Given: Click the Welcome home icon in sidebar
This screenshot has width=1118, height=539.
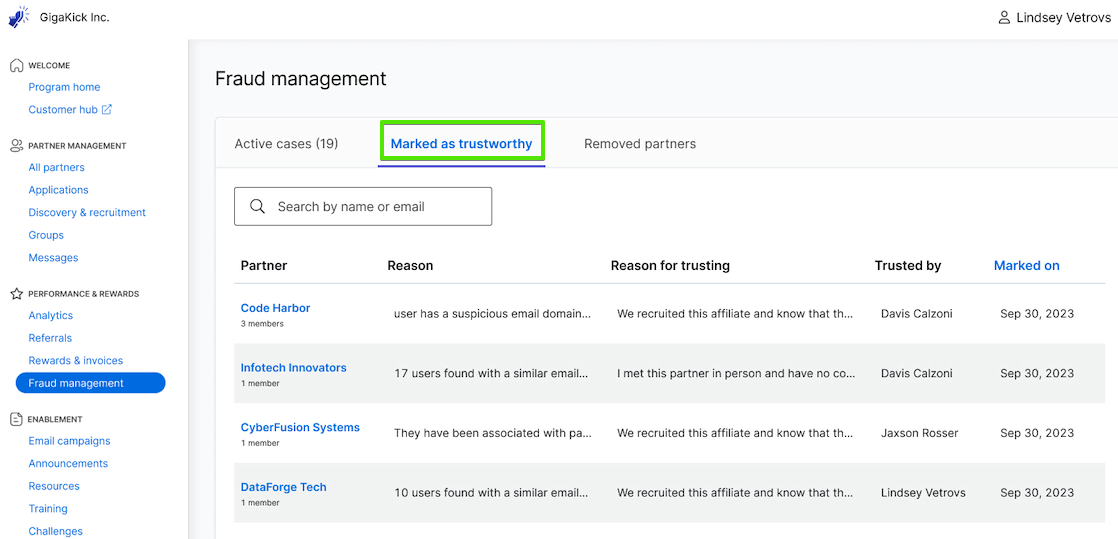Looking at the screenshot, I should click(x=16, y=65).
